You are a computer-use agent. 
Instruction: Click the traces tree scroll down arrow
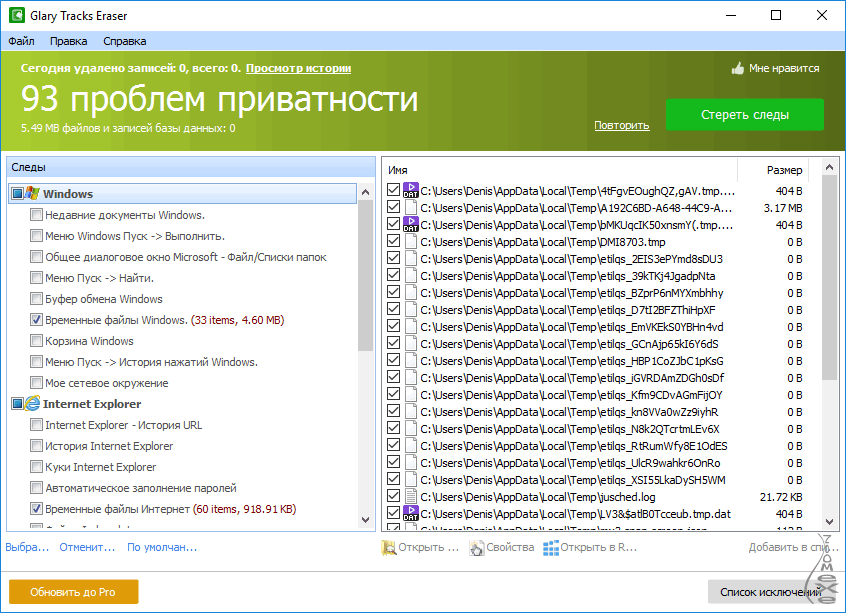pos(365,520)
